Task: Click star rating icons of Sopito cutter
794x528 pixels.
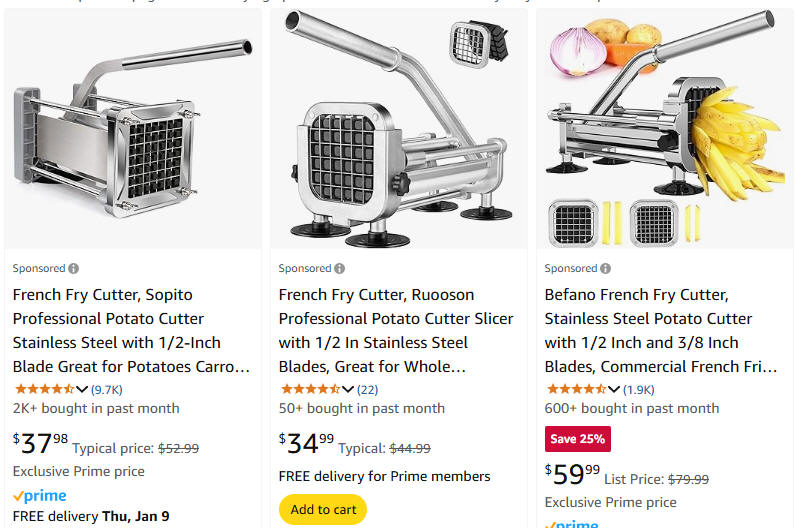Action: click(45, 389)
